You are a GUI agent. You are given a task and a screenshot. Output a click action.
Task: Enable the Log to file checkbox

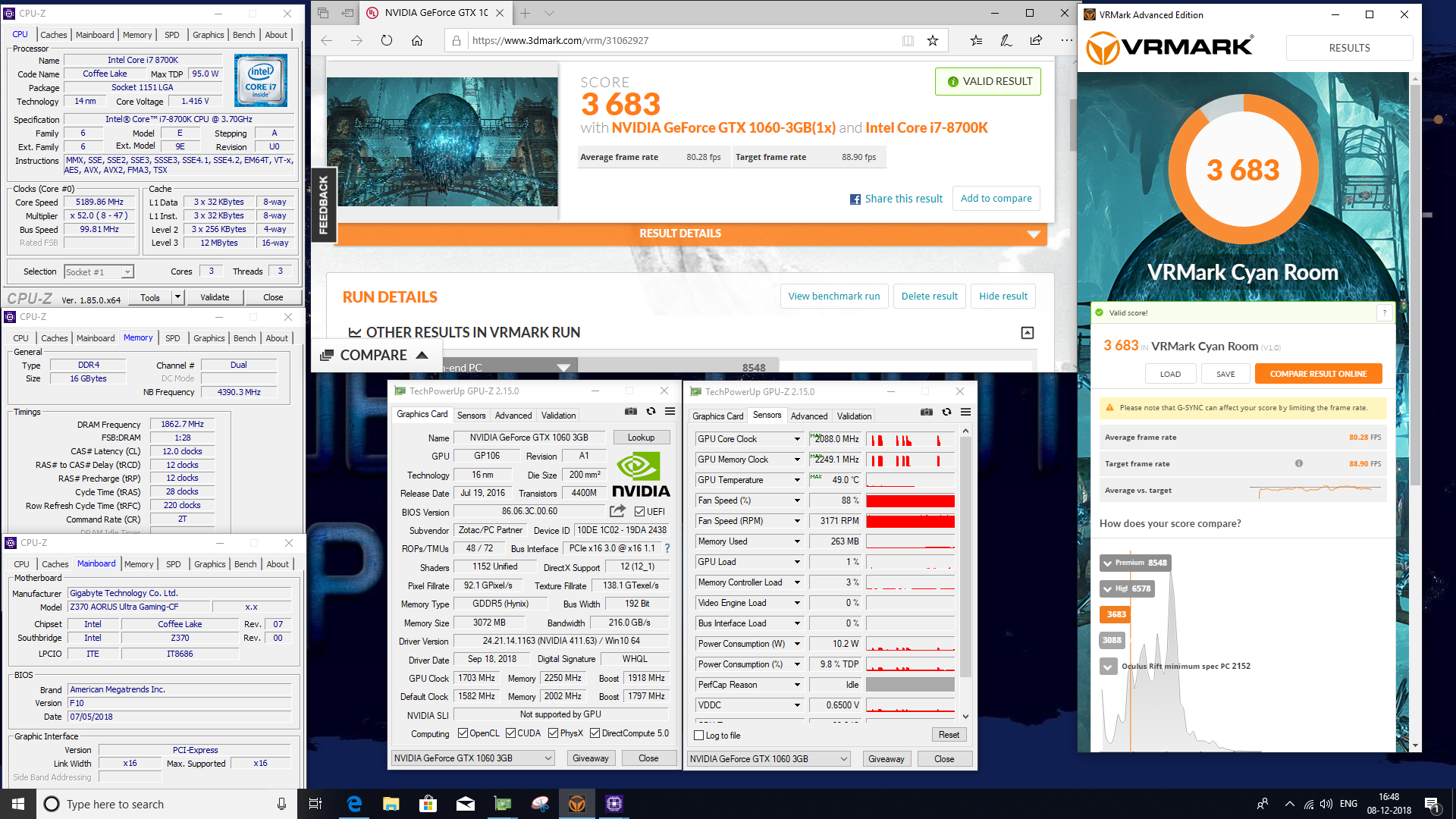click(699, 736)
